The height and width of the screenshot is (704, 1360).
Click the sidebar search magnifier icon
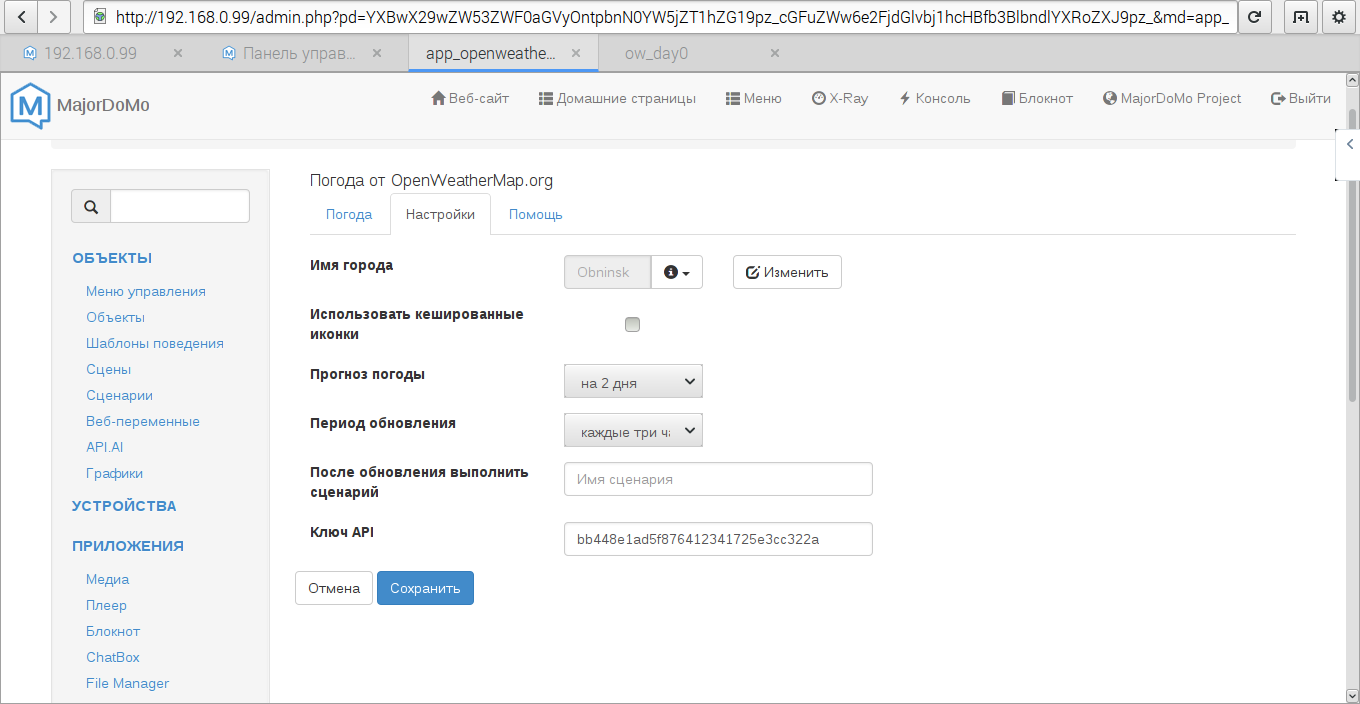pyautogui.click(x=91, y=206)
